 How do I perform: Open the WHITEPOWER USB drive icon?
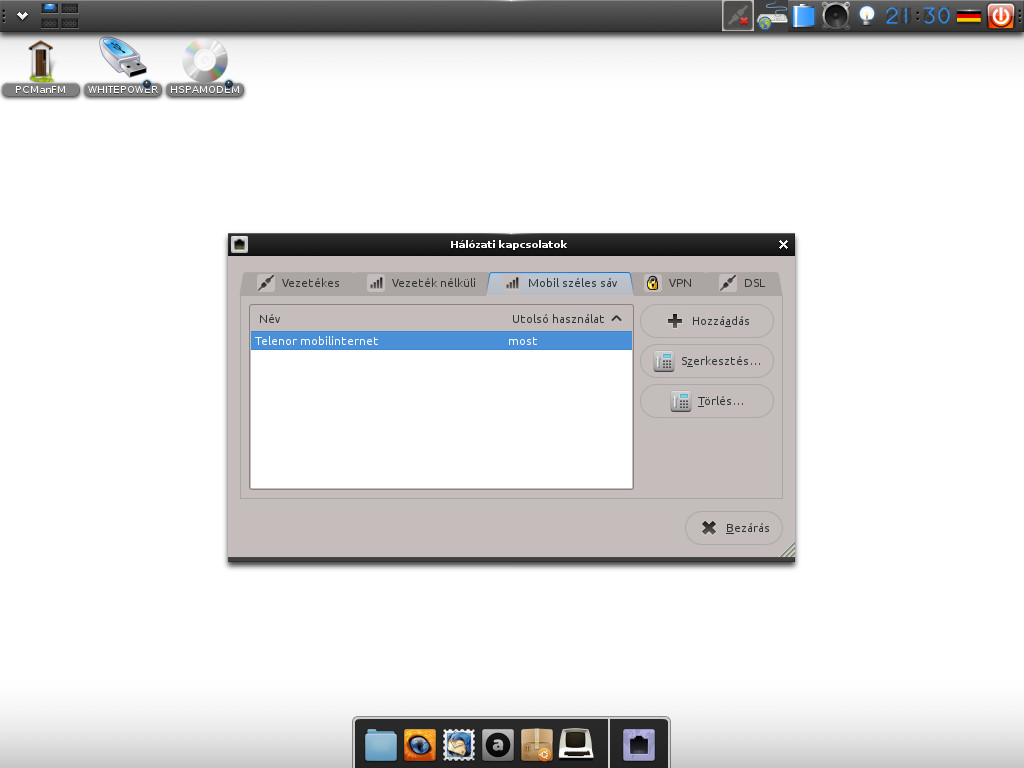coord(123,67)
